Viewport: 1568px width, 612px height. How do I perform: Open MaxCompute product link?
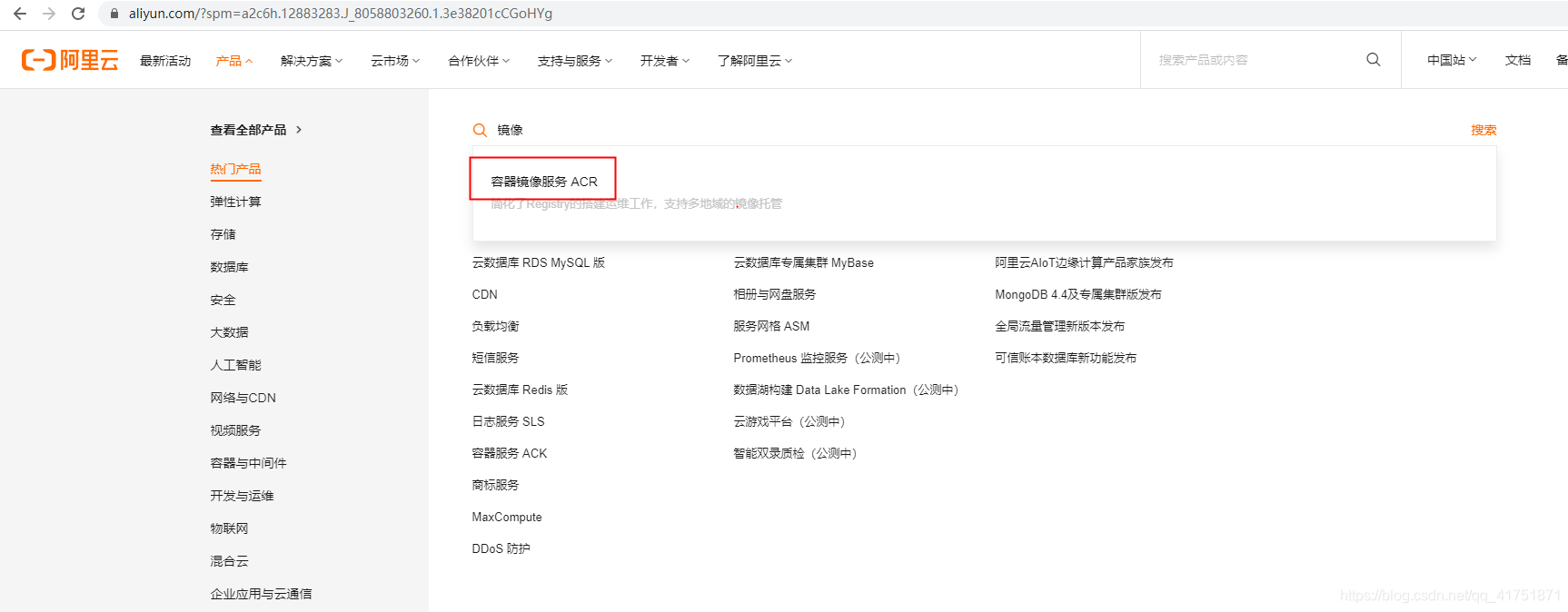[507, 517]
